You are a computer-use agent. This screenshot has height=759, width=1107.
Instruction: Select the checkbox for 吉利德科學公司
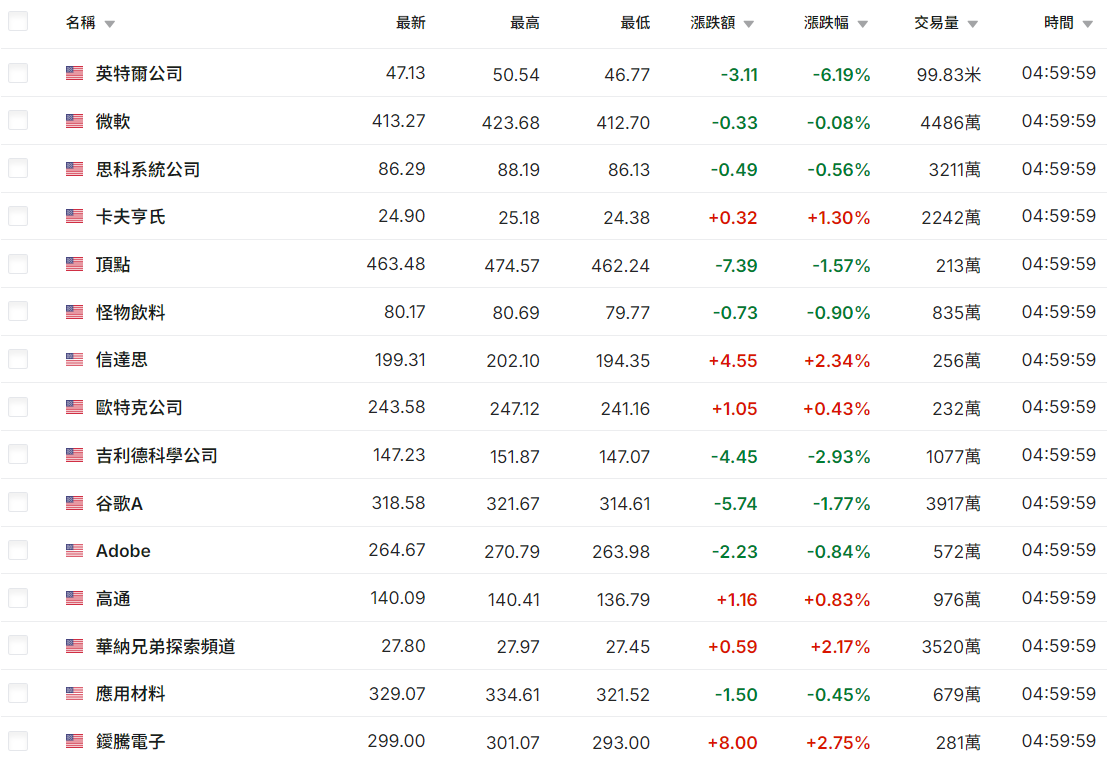click(x=18, y=455)
